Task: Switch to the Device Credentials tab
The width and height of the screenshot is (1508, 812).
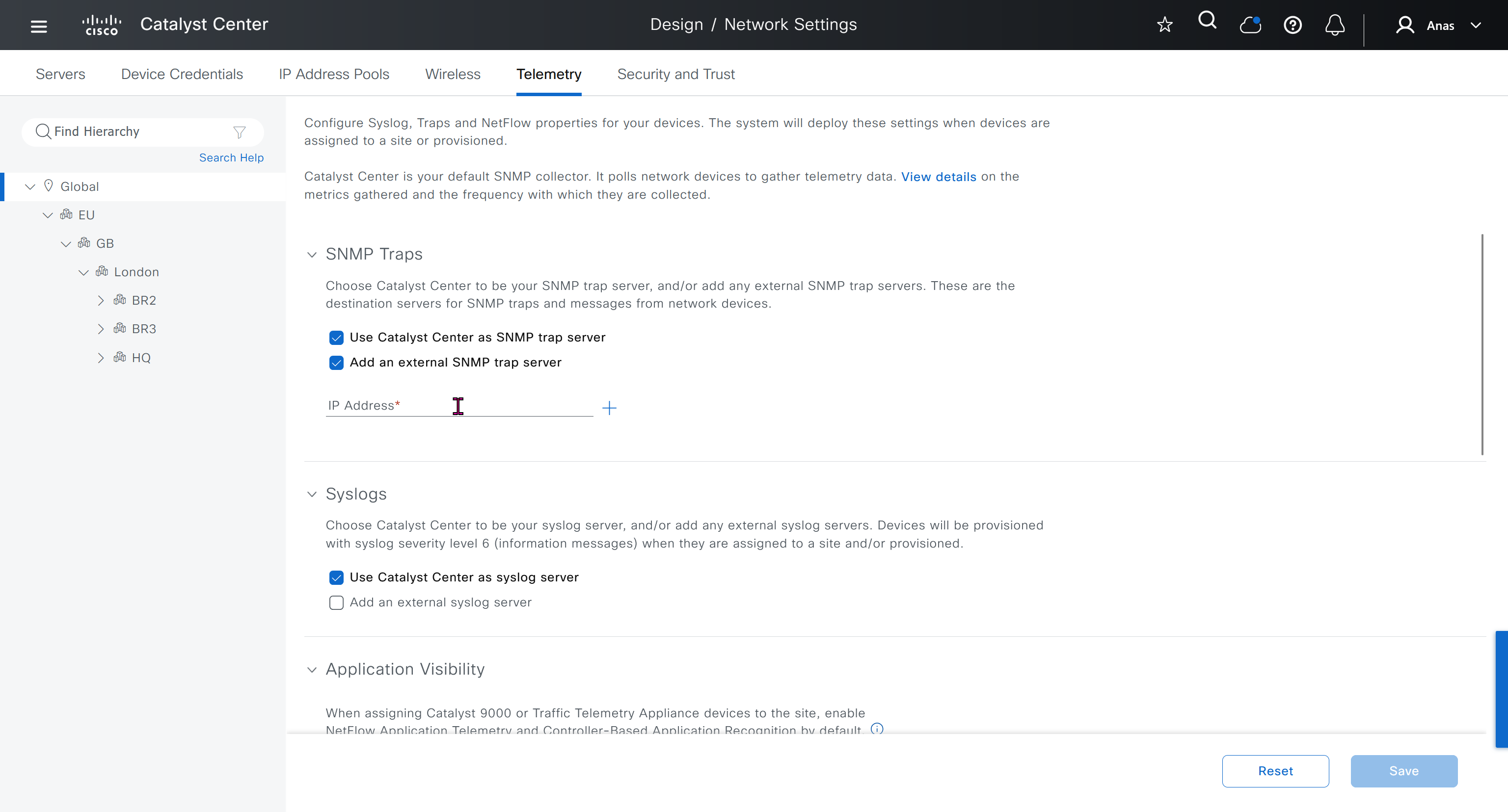Action: (182, 74)
